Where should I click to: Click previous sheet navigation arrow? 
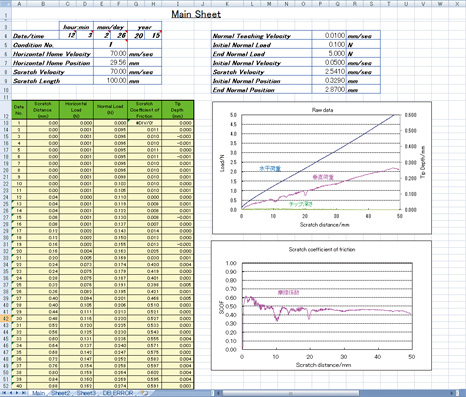click(x=11, y=393)
